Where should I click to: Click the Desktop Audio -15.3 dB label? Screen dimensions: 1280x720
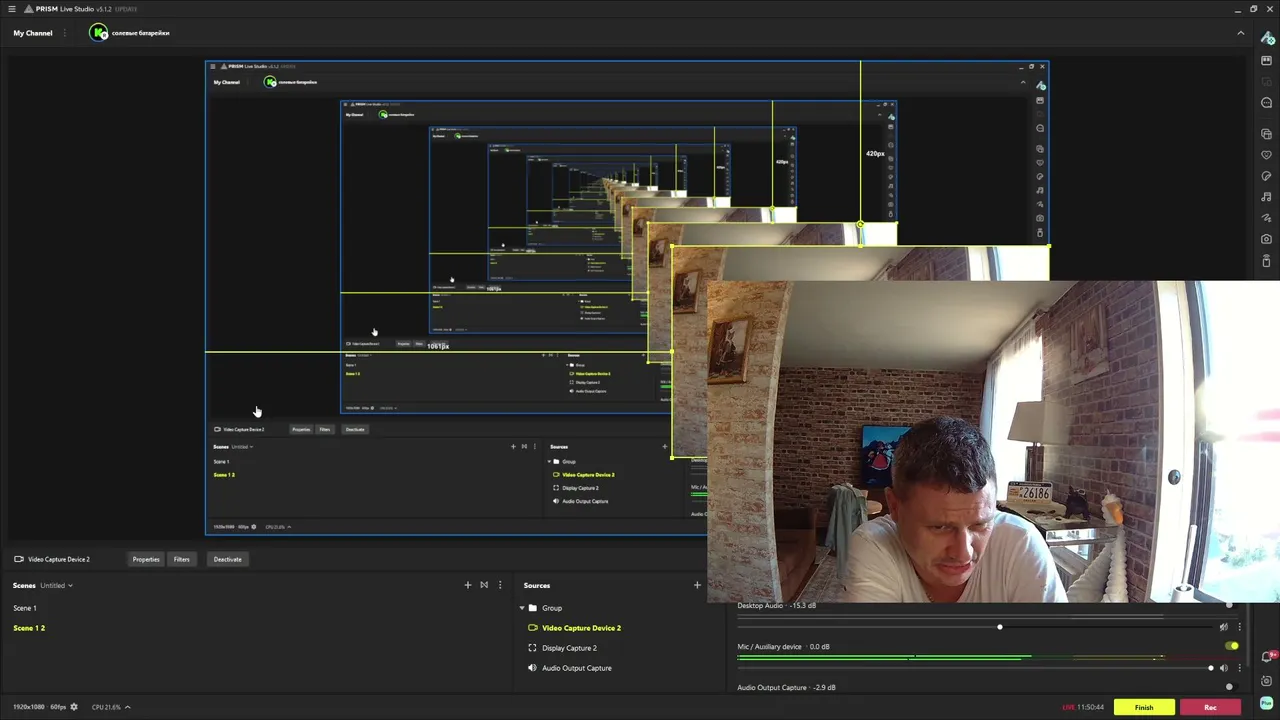click(777, 605)
